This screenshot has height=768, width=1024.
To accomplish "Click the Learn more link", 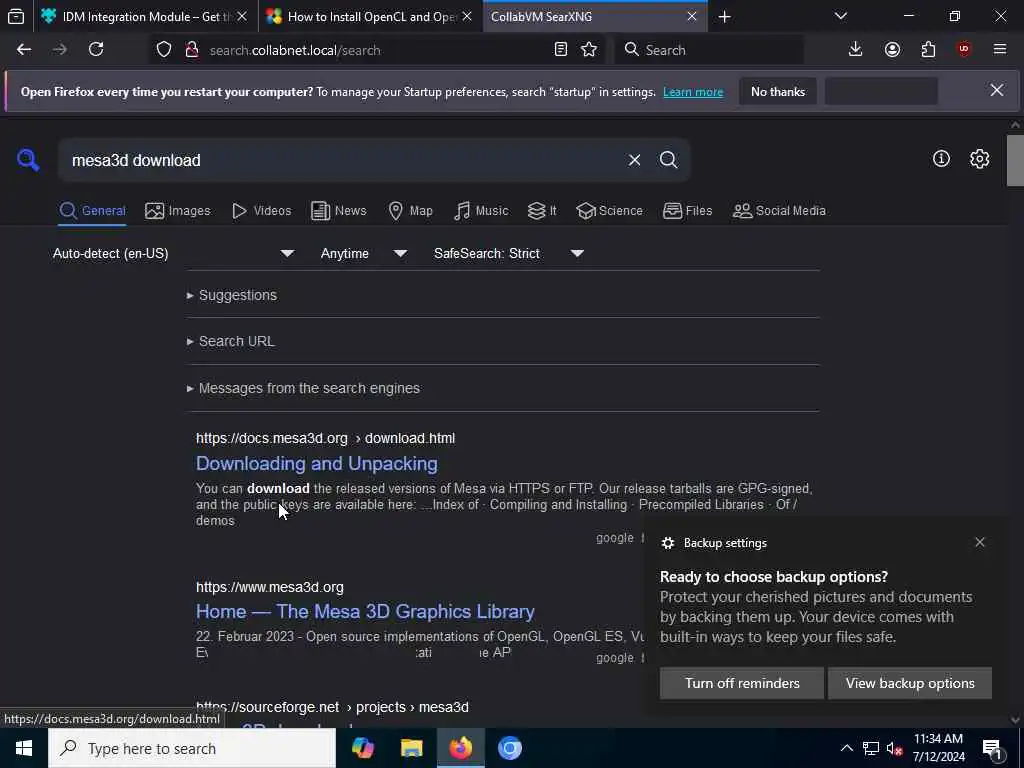I will click(693, 92).
